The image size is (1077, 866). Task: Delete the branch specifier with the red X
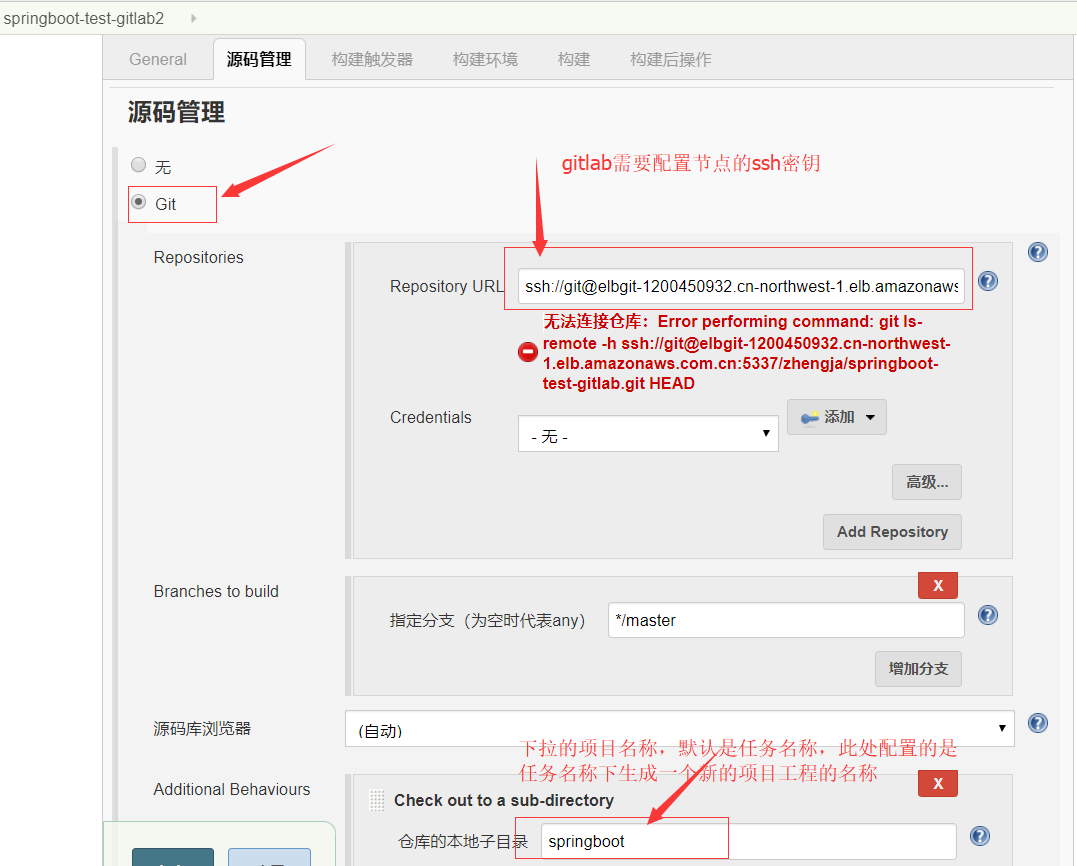(938, 586)
